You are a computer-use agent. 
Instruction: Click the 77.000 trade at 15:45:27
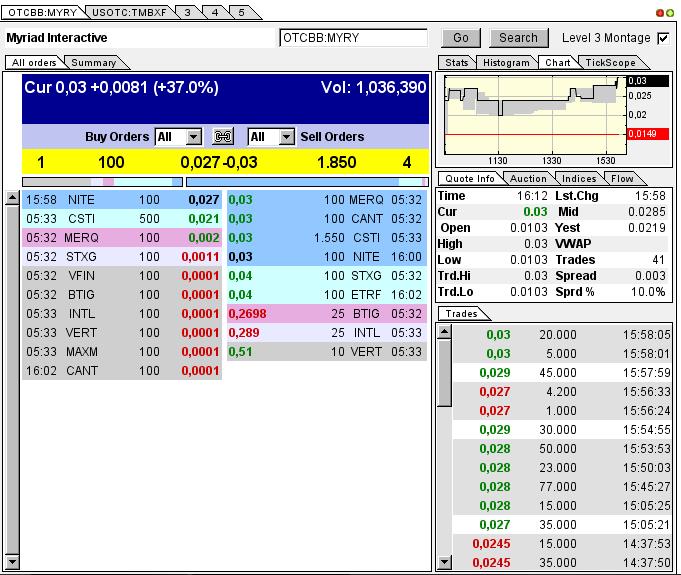pos(562,486)
